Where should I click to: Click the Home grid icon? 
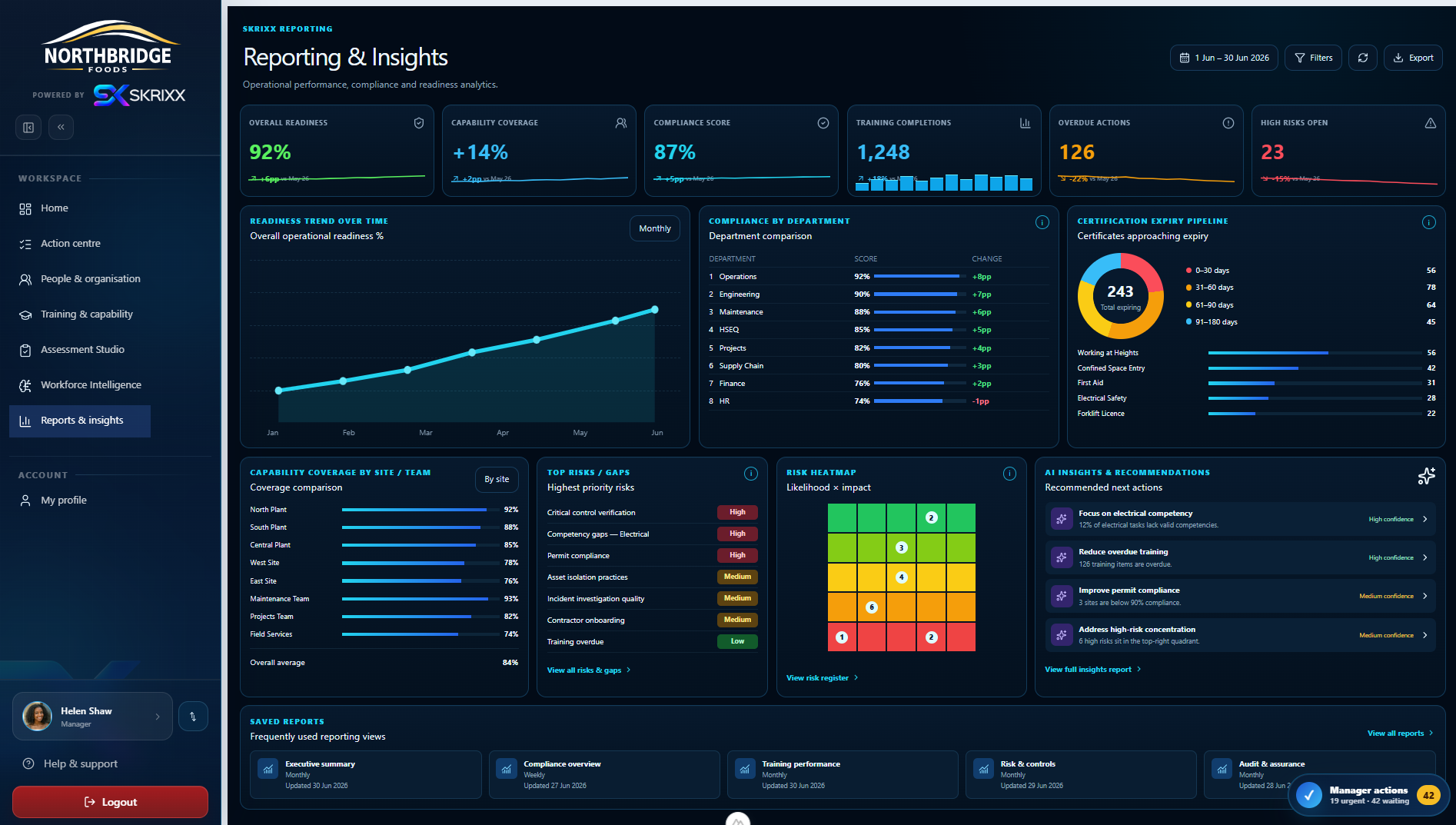click(25, 208)
